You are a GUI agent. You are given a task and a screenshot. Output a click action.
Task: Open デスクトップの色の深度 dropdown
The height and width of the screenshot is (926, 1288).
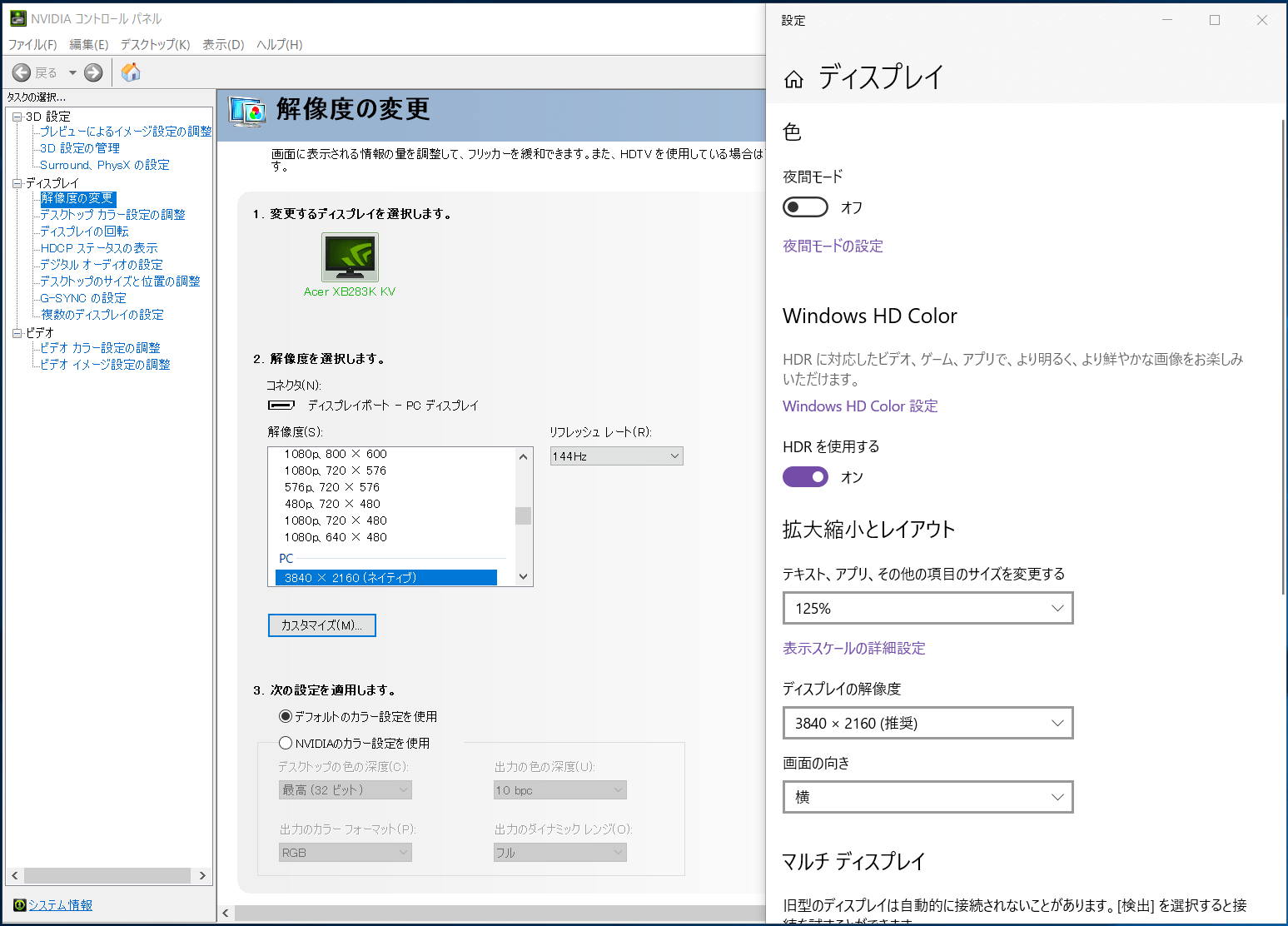click(346, 790)
